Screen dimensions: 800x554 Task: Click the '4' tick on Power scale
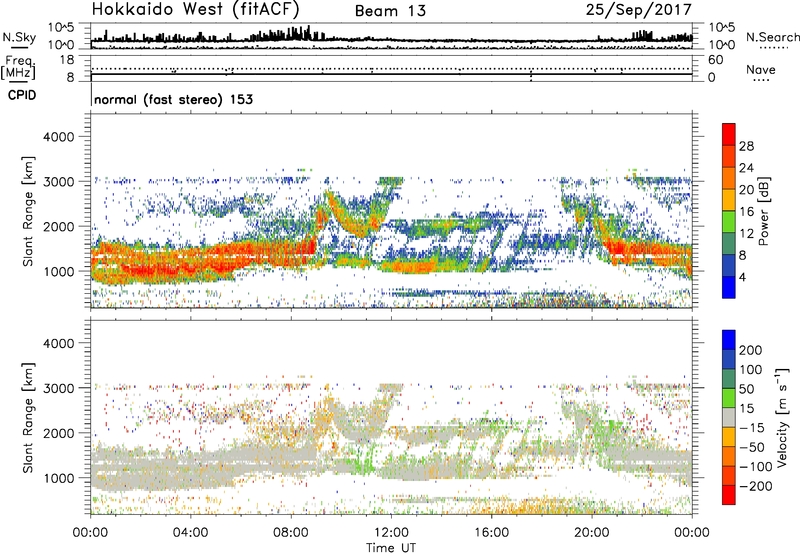pos(742,277)
